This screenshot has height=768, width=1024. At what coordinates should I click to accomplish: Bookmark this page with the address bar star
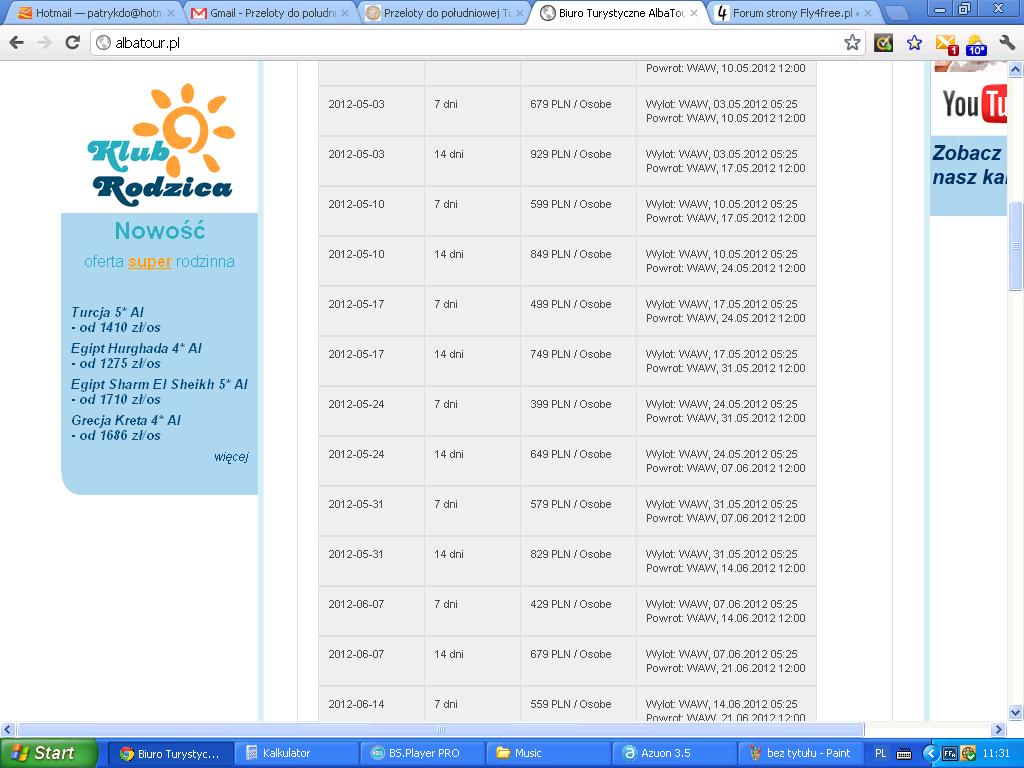click(852, 43)
